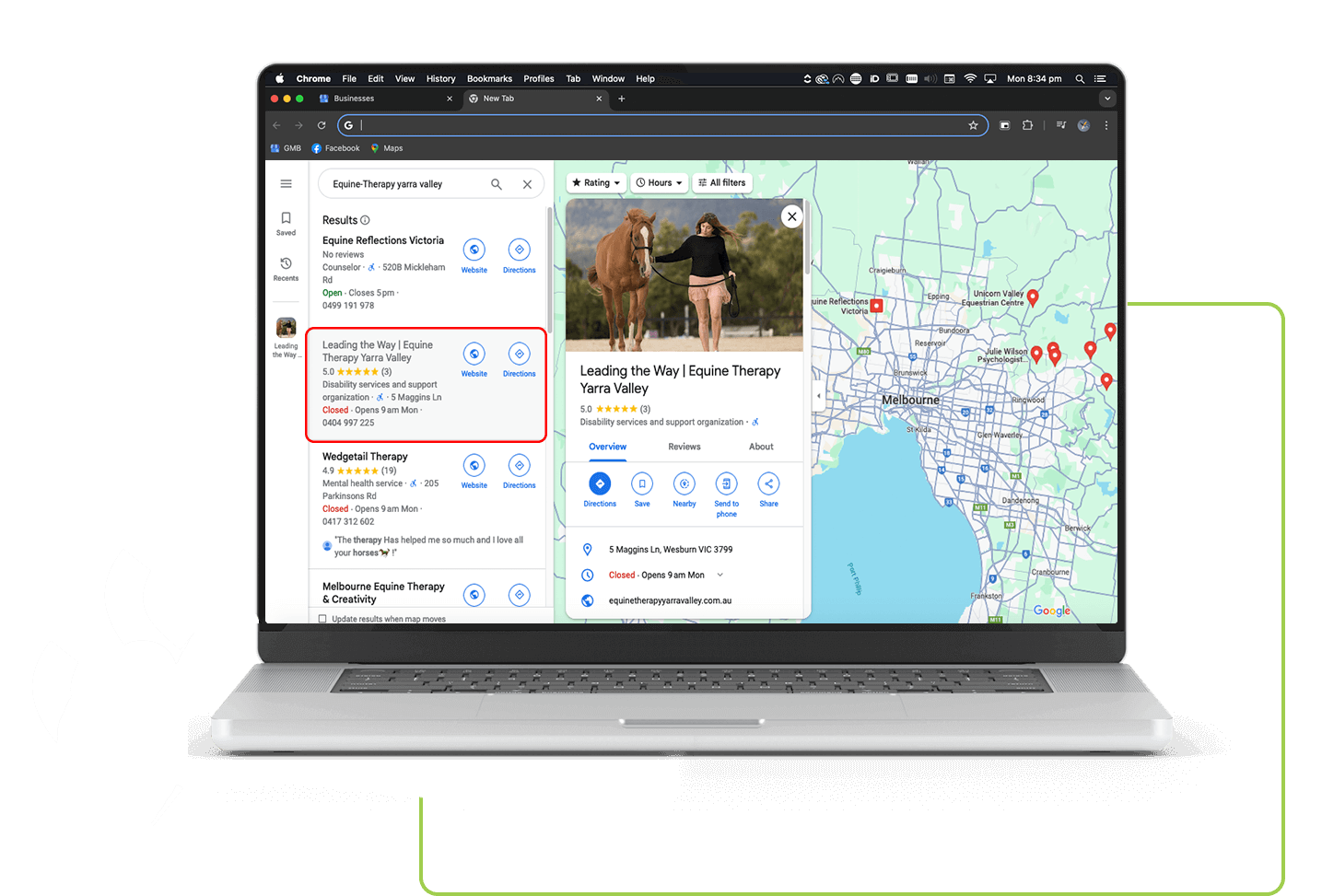Click the Wi-Fi icon in the menu bar
This screenshot has width=1322, height=896.
pyautogui.click(x=970, y=79)
